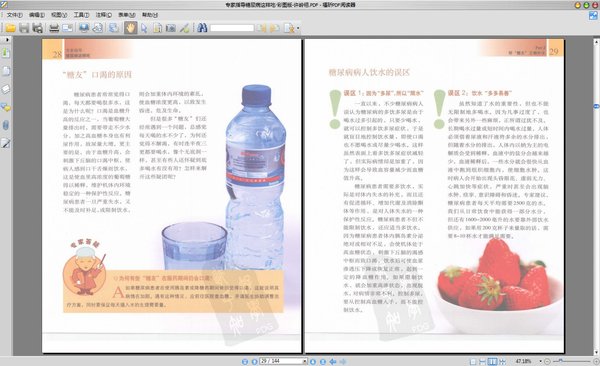The image size is (600, 366).
Task: Click the Open file folder icon
Action: 10,28
